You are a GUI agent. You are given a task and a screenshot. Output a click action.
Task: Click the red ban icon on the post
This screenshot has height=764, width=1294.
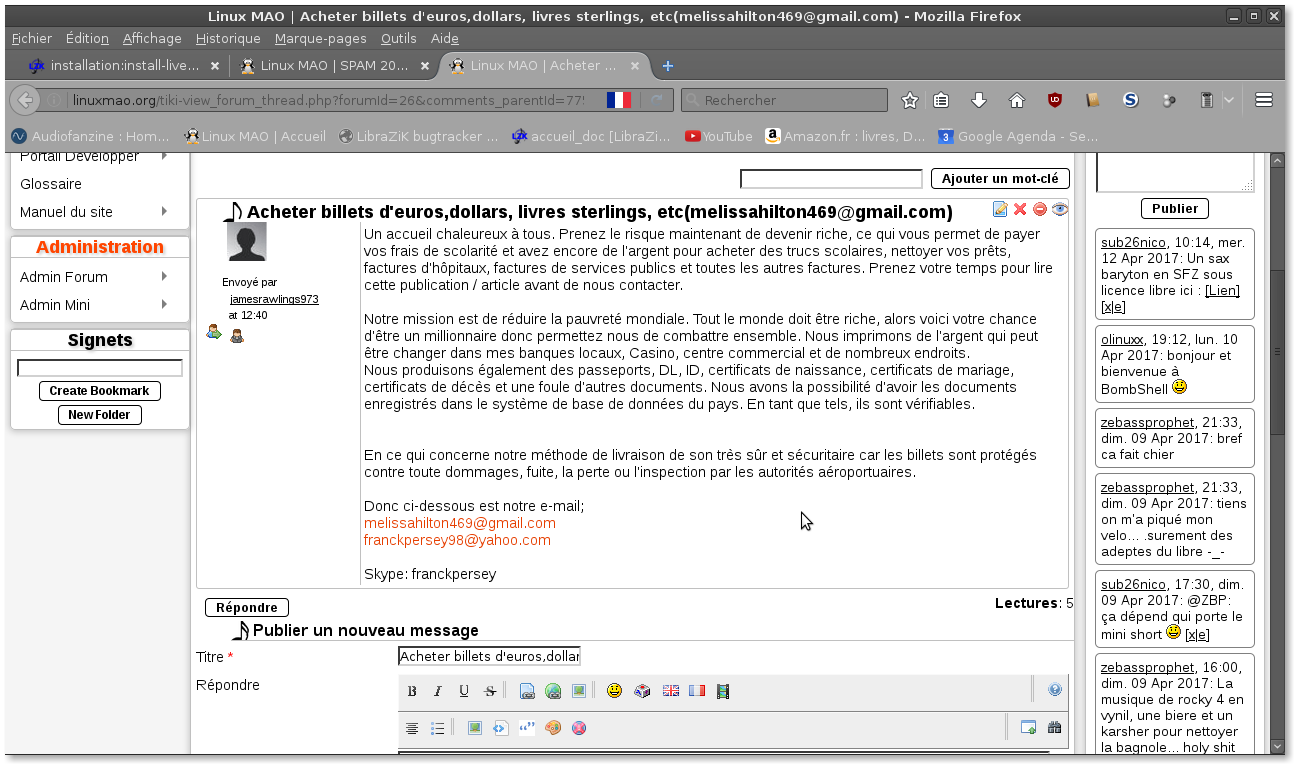[1040, 209]
